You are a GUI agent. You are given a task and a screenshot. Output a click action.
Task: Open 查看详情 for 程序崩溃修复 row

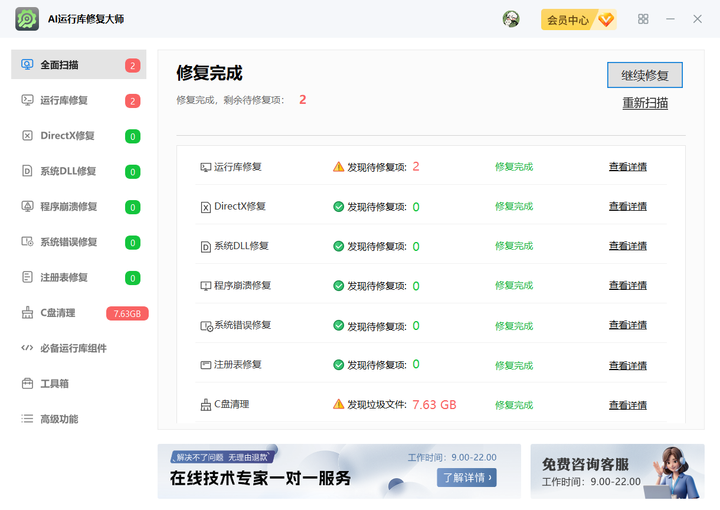[x=628, y=286]
